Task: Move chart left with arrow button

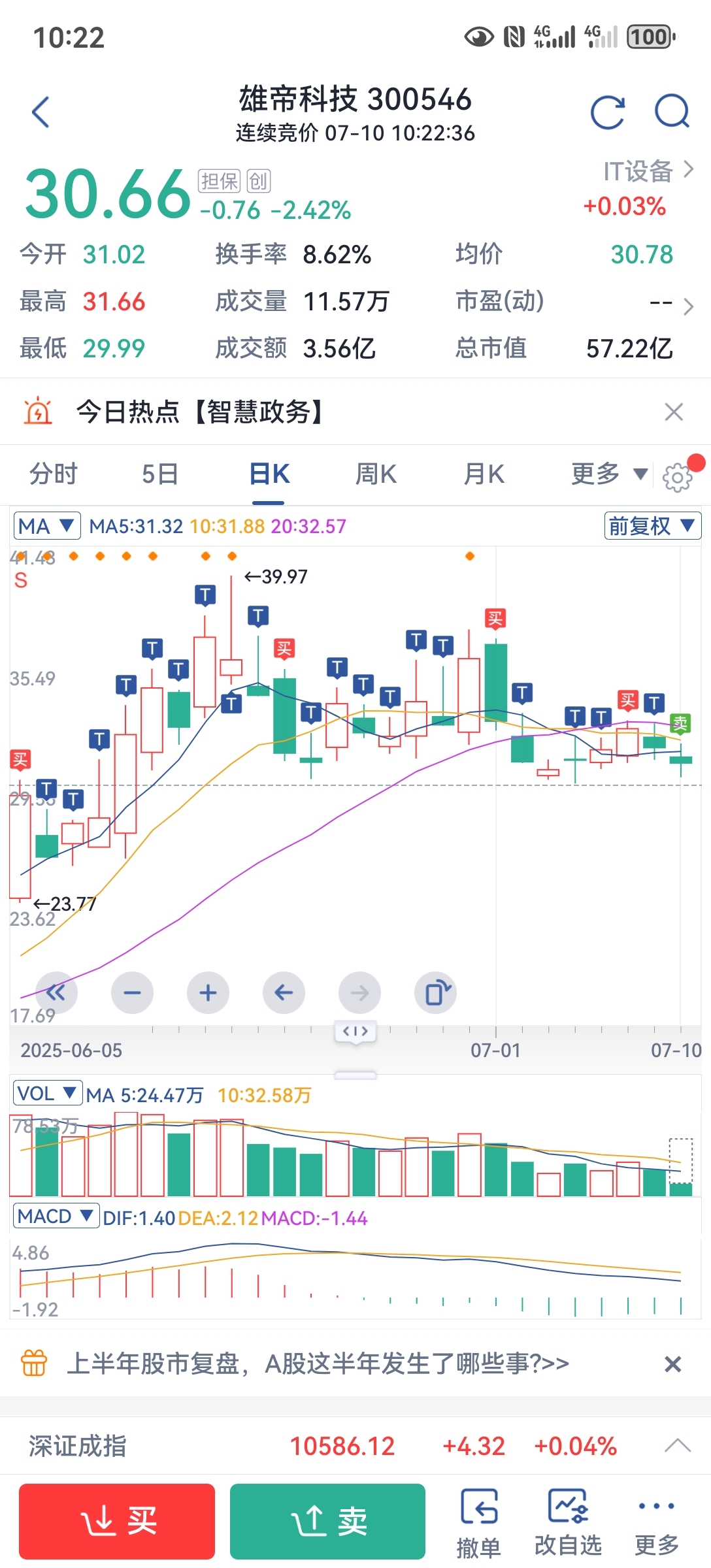Action: tap(284, 993)
